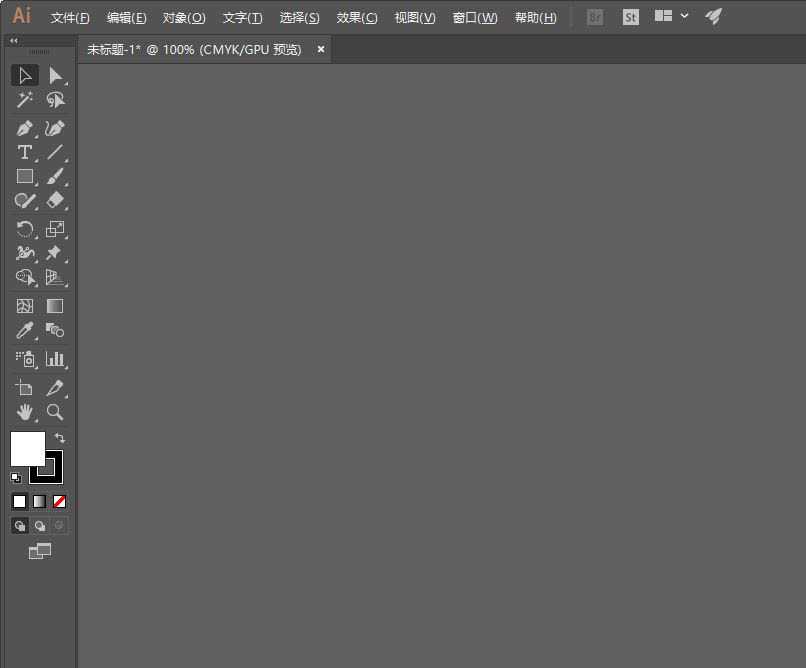Click the Gradient tool icon

pyautogui.click(x=55, y=306)
